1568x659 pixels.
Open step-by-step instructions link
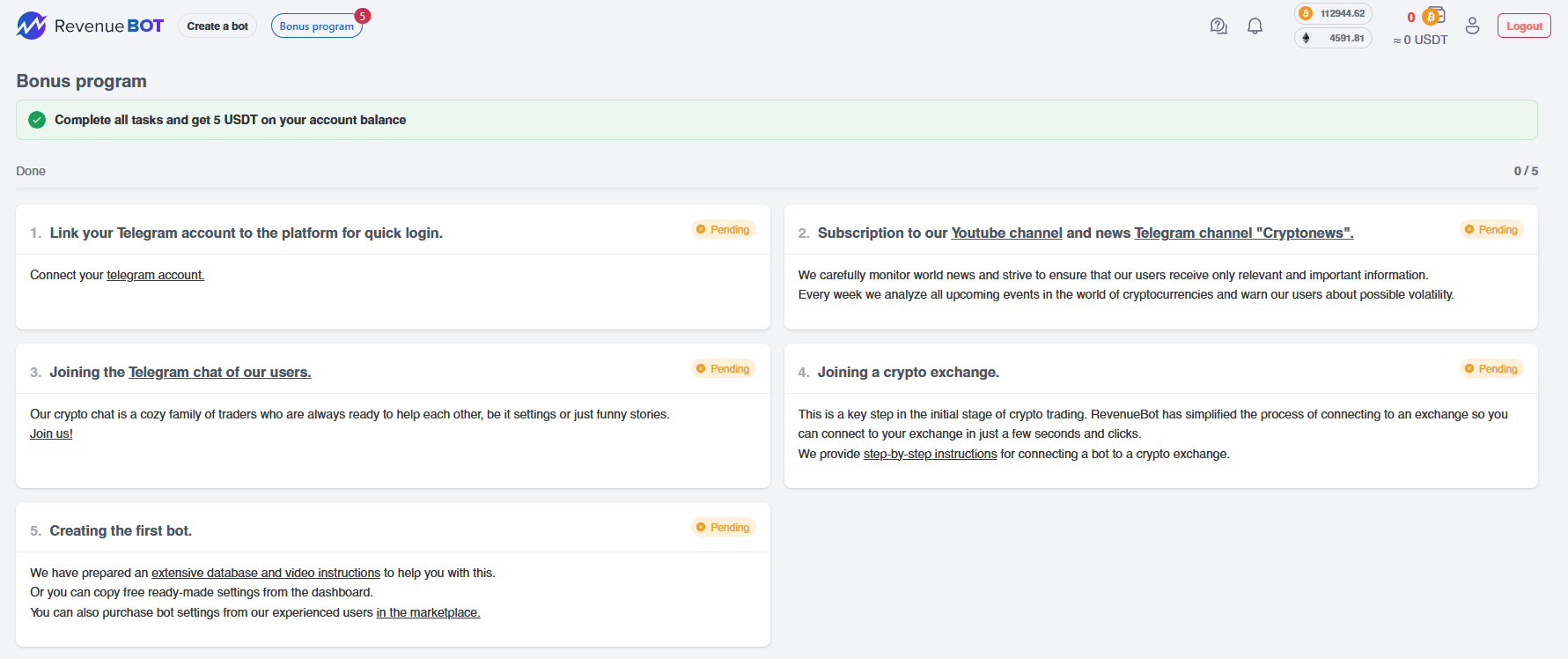pos(930,454)
